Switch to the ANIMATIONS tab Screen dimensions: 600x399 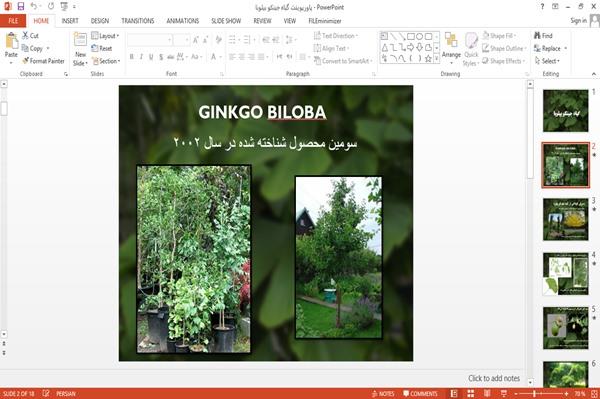[x=183, y=21]
